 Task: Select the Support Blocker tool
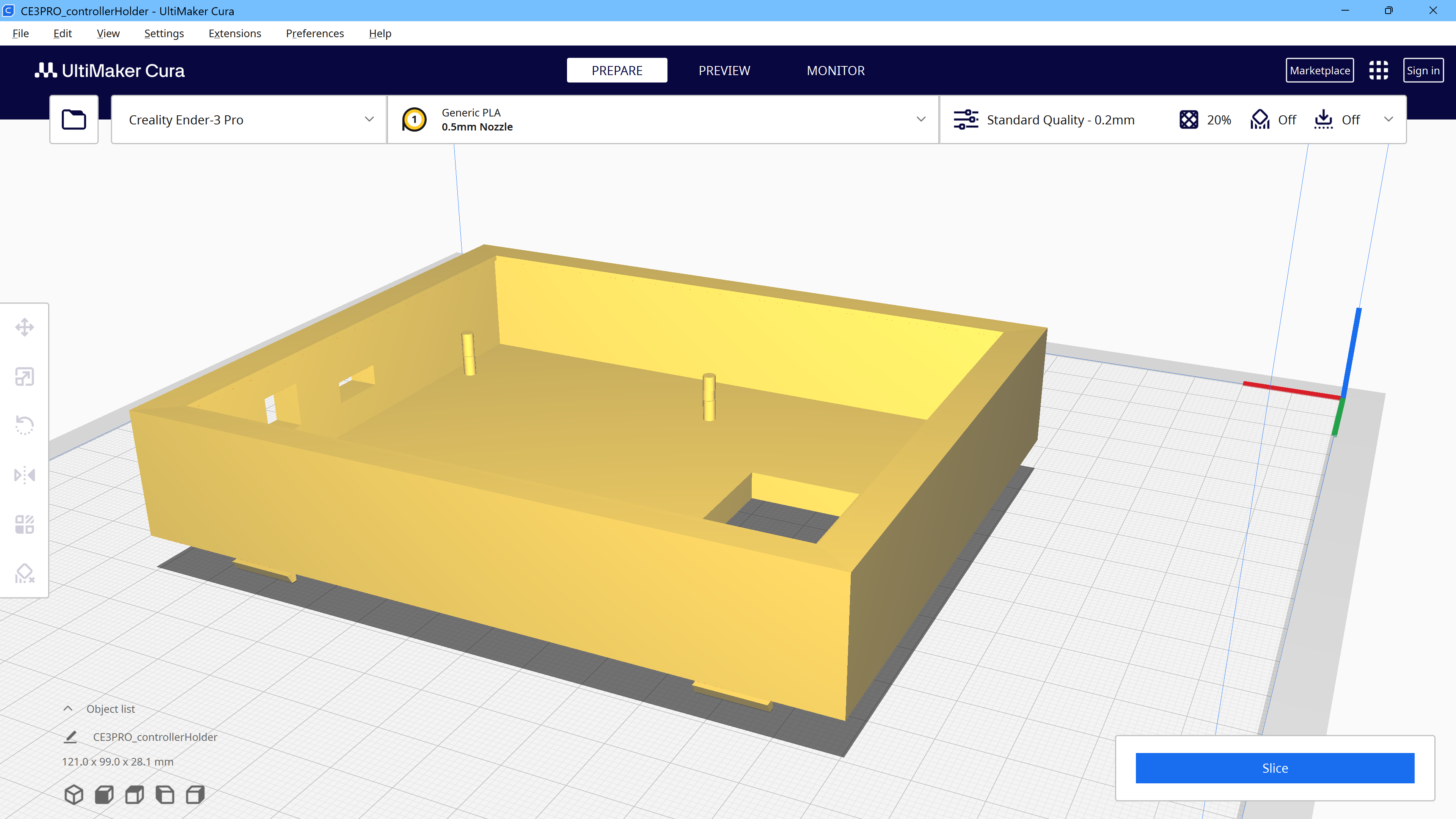click(x=24, y=573)
